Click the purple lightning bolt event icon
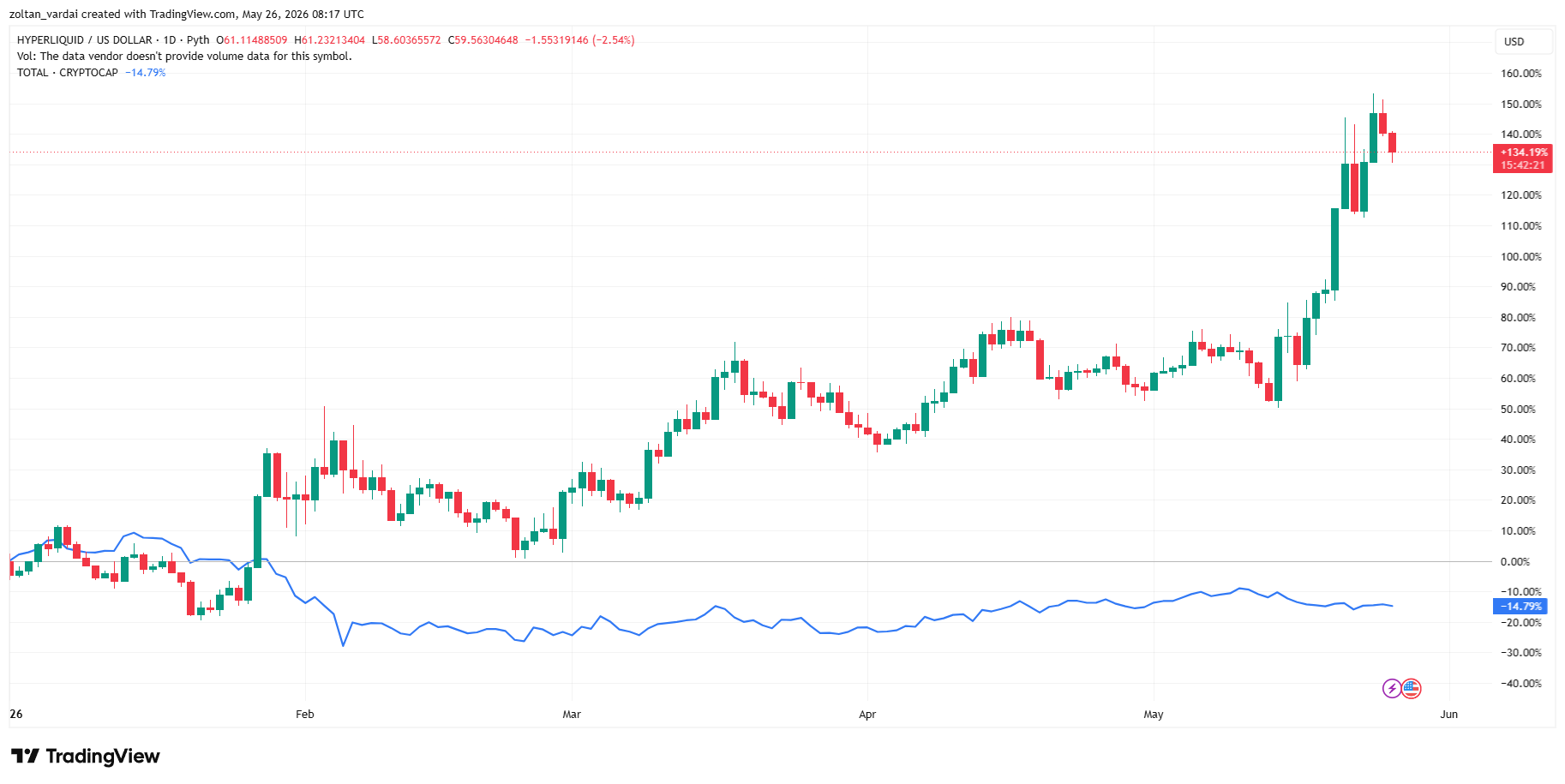 [1392, 688]
